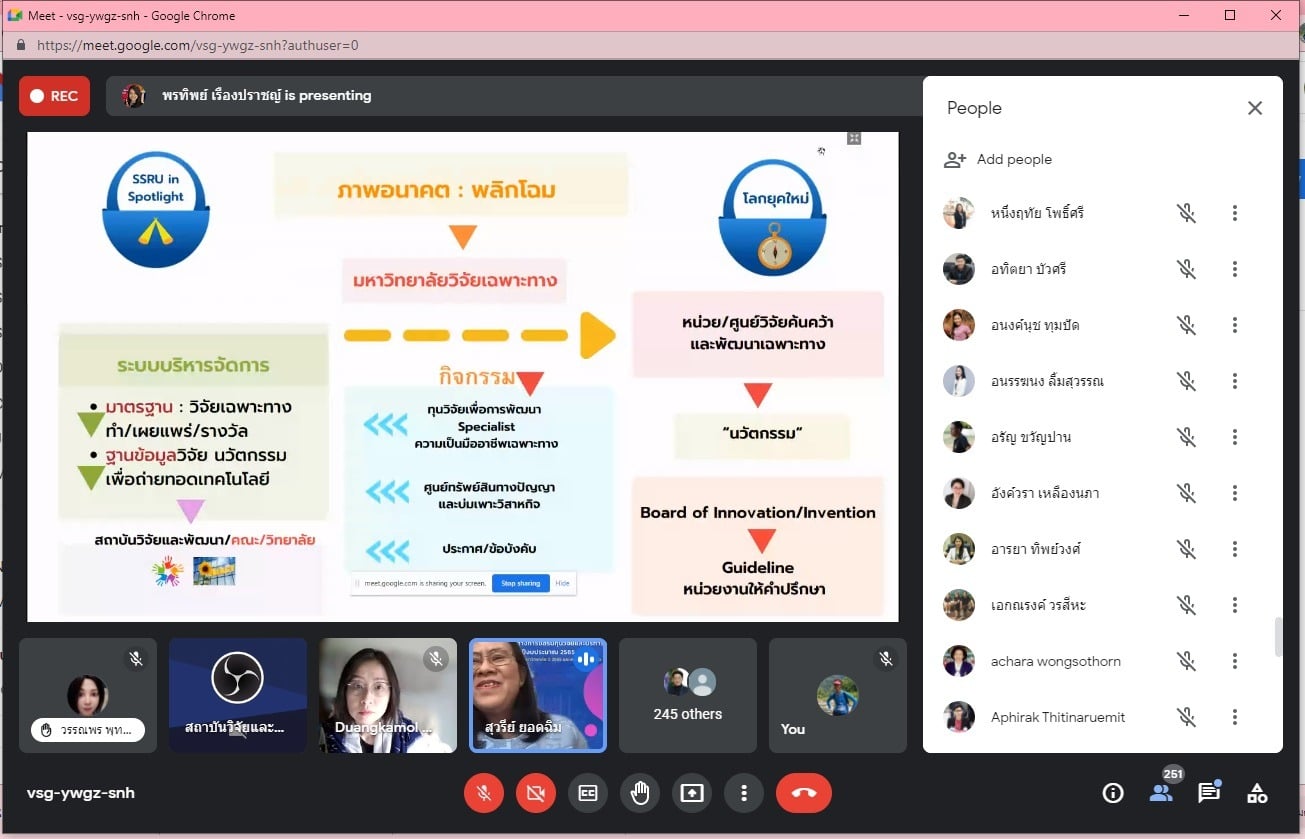Close the People panel
Image resolution: width=1305 pixels, height=839 pixels.
tap(1255, 108)
